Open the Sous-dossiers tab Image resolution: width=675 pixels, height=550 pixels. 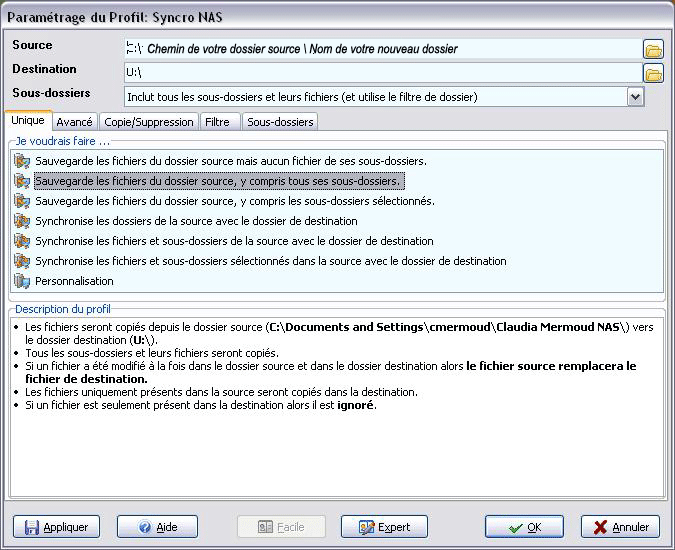click(280, 122)
